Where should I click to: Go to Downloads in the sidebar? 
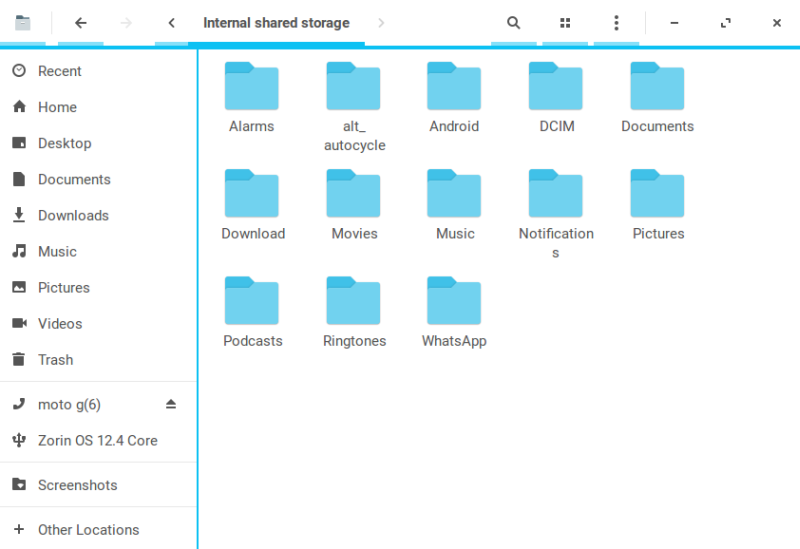[73, 215]
